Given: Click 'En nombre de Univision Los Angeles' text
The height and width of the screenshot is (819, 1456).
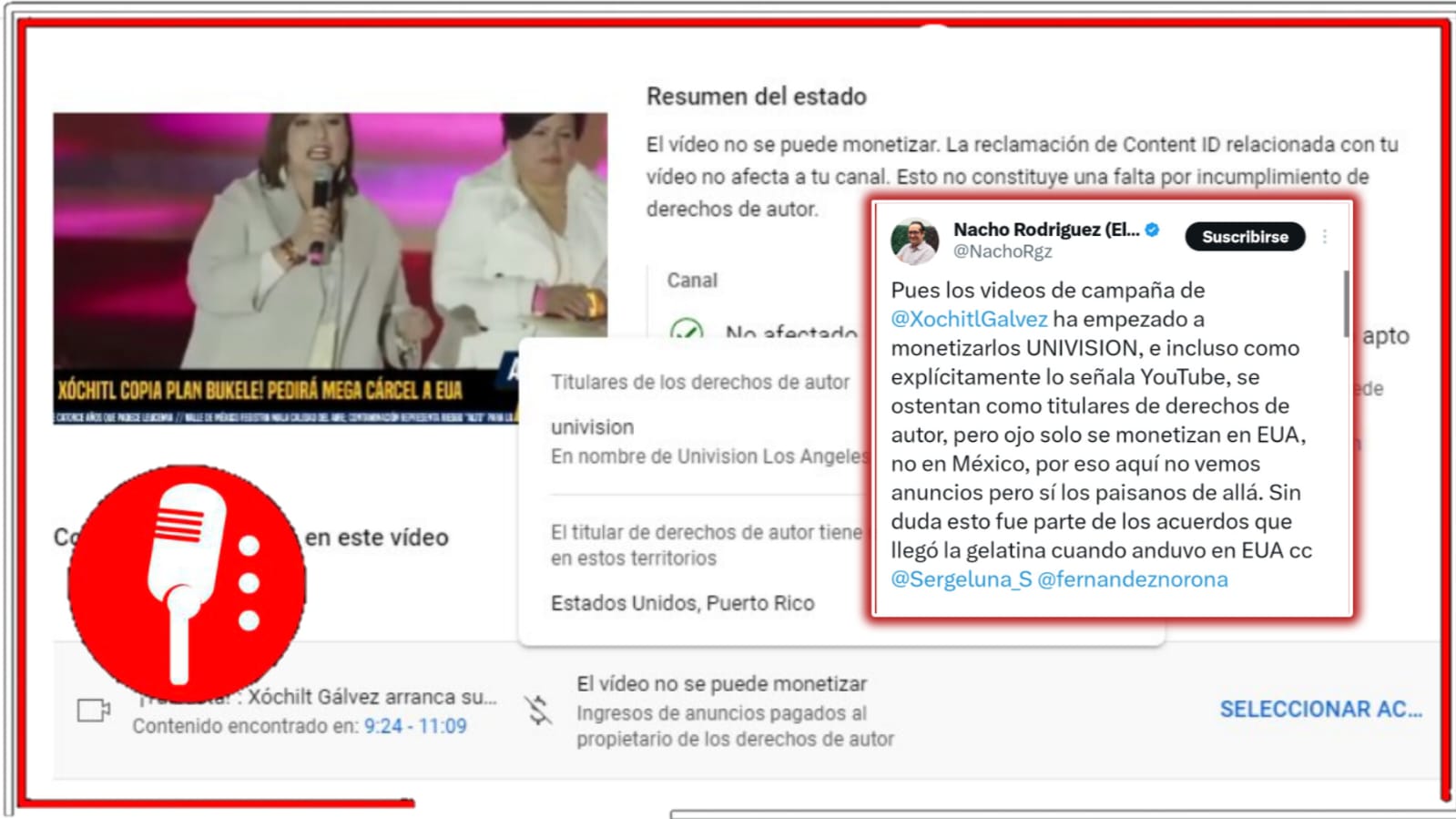Looking at the screenshot, I should tap(710, 456).
